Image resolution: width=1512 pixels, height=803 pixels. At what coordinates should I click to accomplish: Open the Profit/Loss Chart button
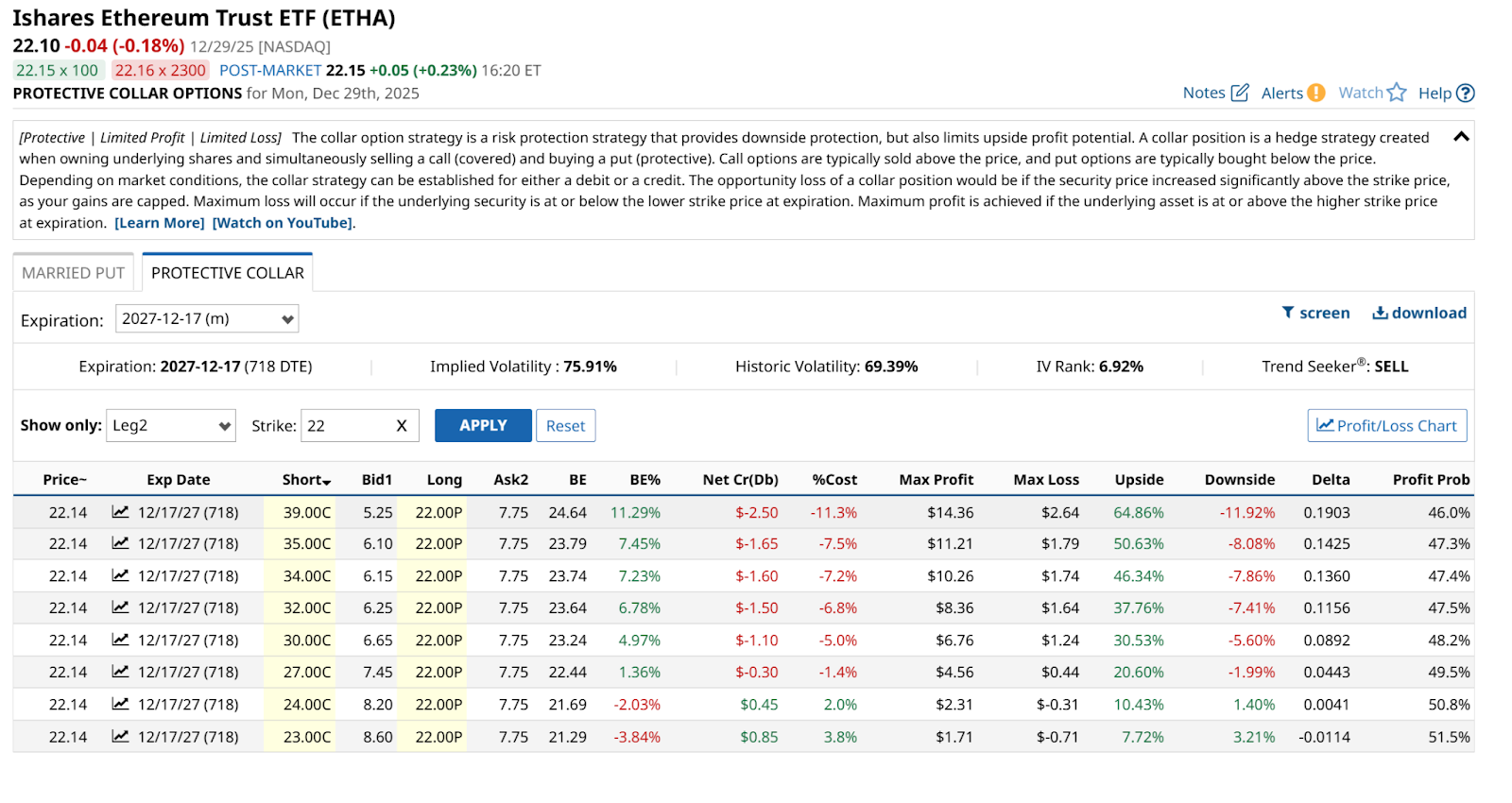1386,426
